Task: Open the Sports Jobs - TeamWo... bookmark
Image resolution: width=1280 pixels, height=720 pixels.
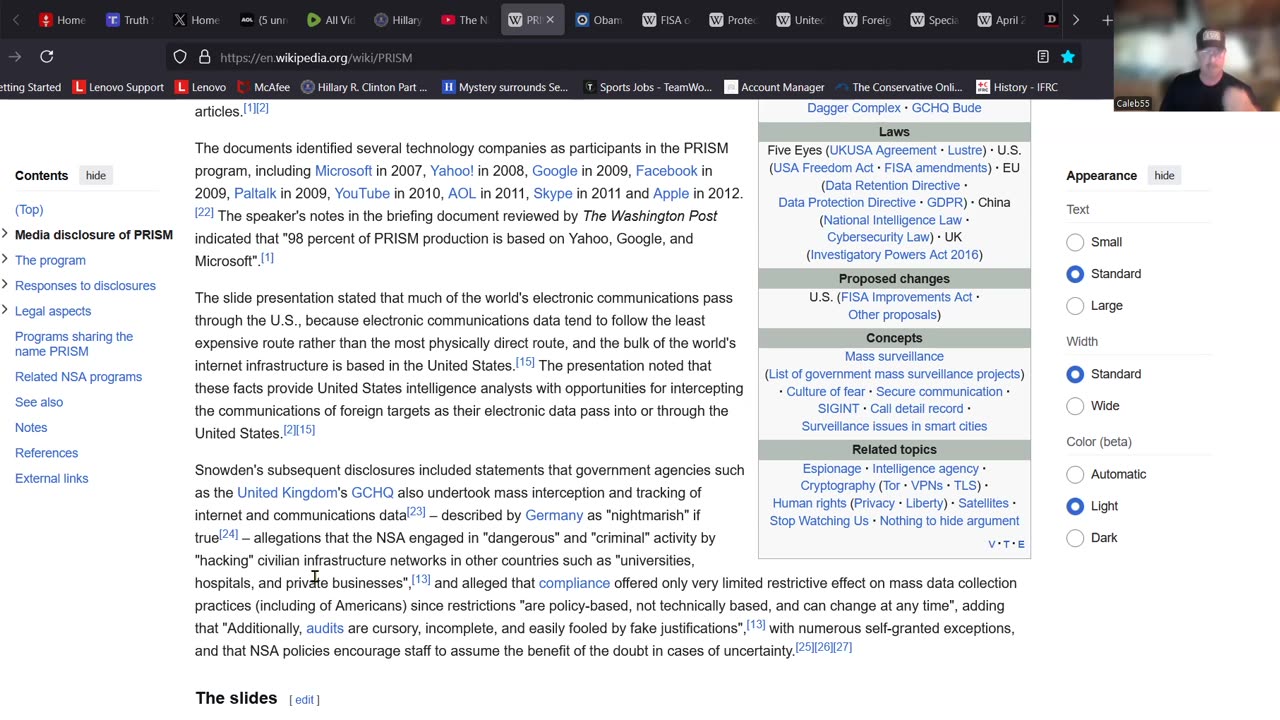Action: [648, 87]
